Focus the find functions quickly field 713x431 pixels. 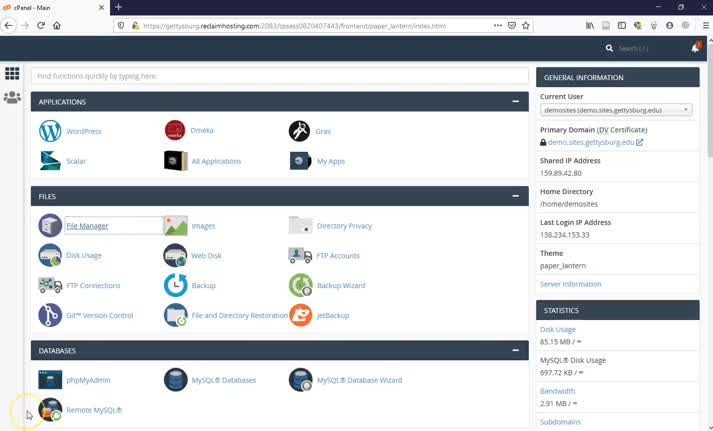pos(280,76)
